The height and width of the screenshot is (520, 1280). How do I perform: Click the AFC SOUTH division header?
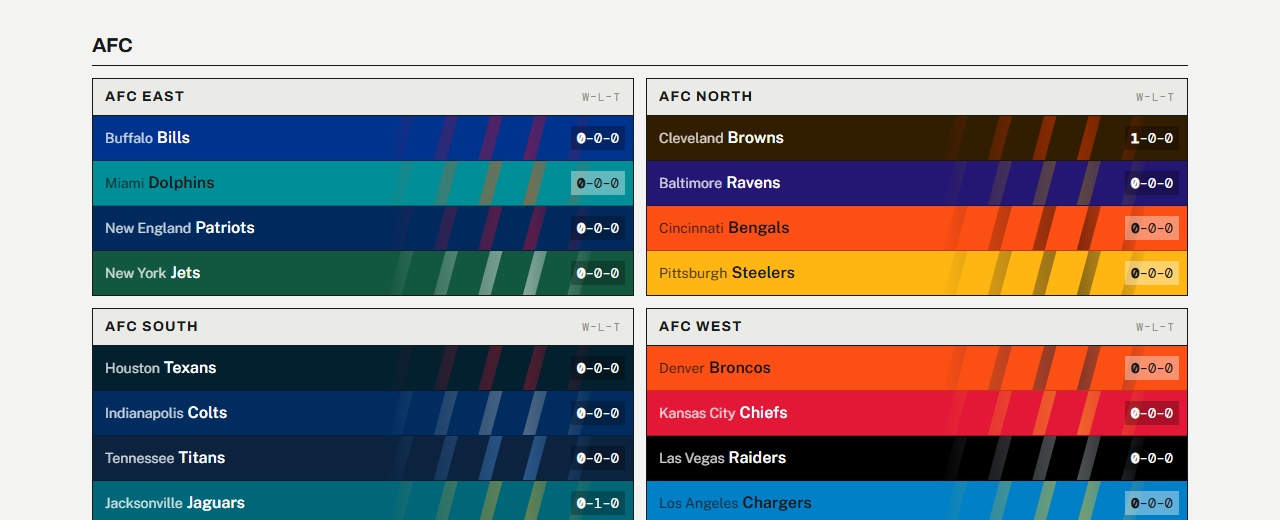pos(152,327)
